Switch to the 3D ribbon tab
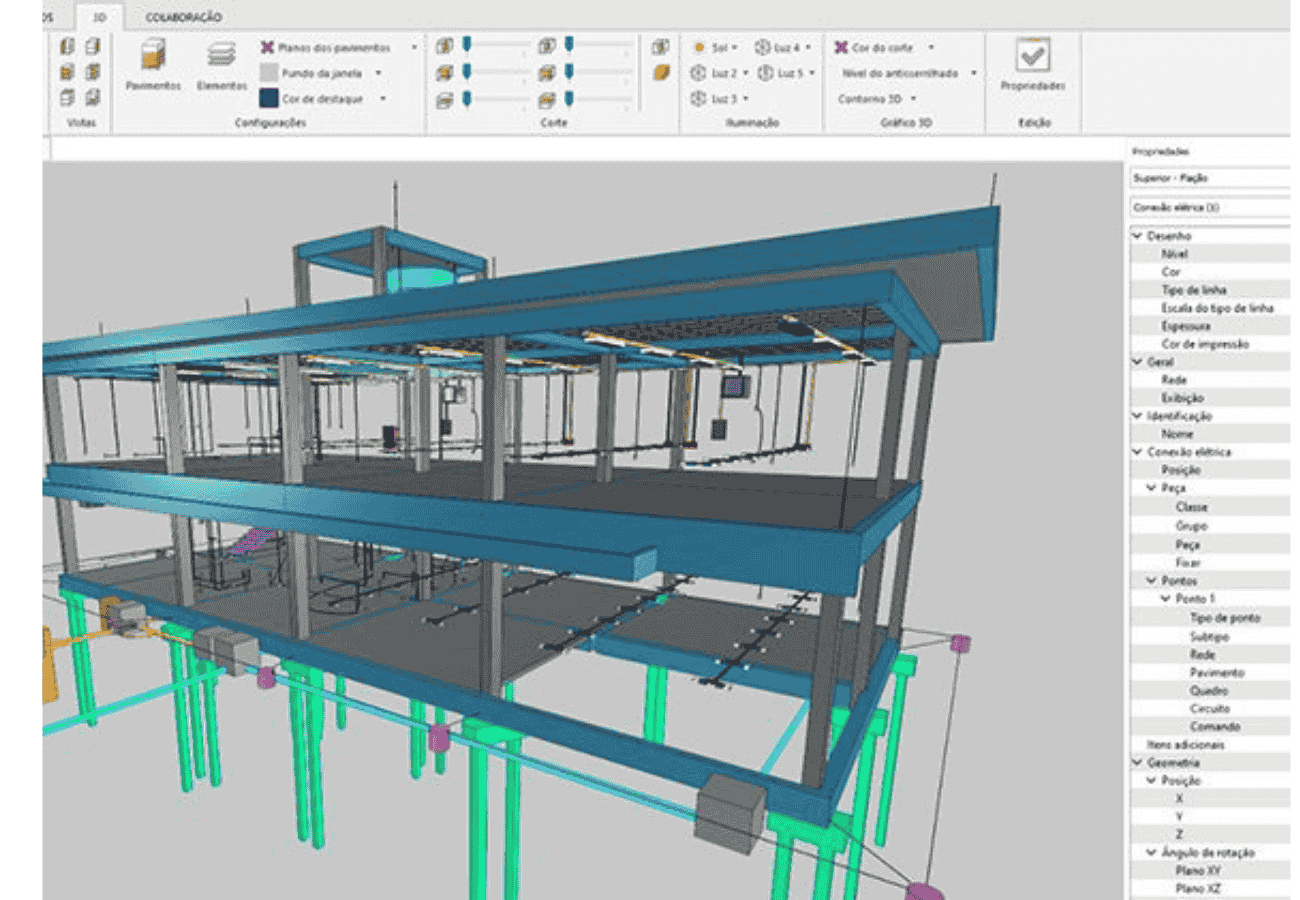 point(99,17)
